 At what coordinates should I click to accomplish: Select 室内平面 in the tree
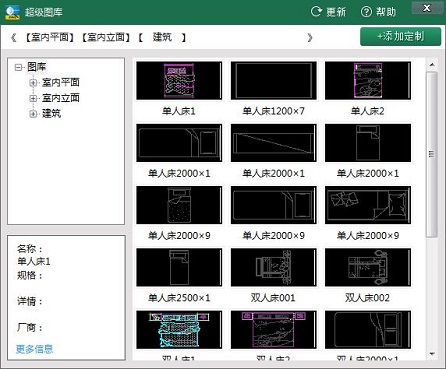60,82
